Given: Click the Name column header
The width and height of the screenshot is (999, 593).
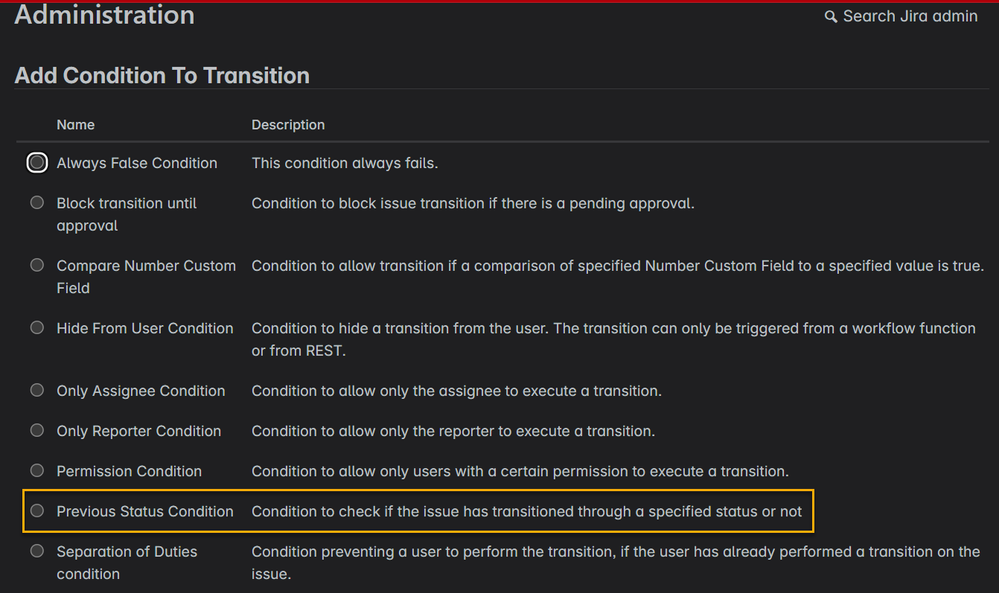Looking at the screenshot, I should [x=76, y=125].
